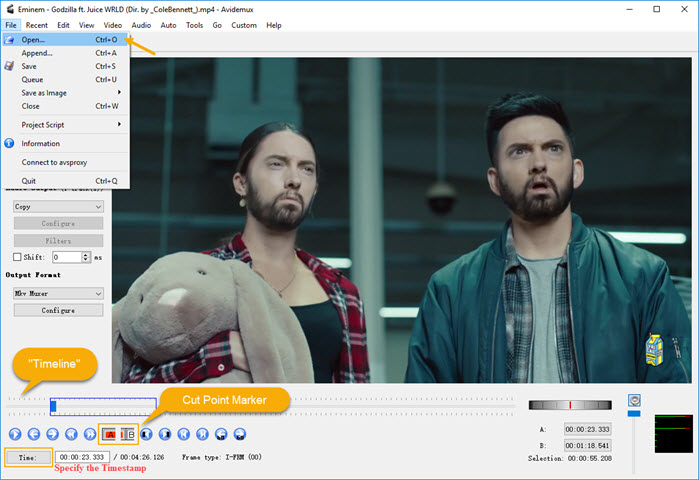Click the Play button in playback controls

point(14,434)
